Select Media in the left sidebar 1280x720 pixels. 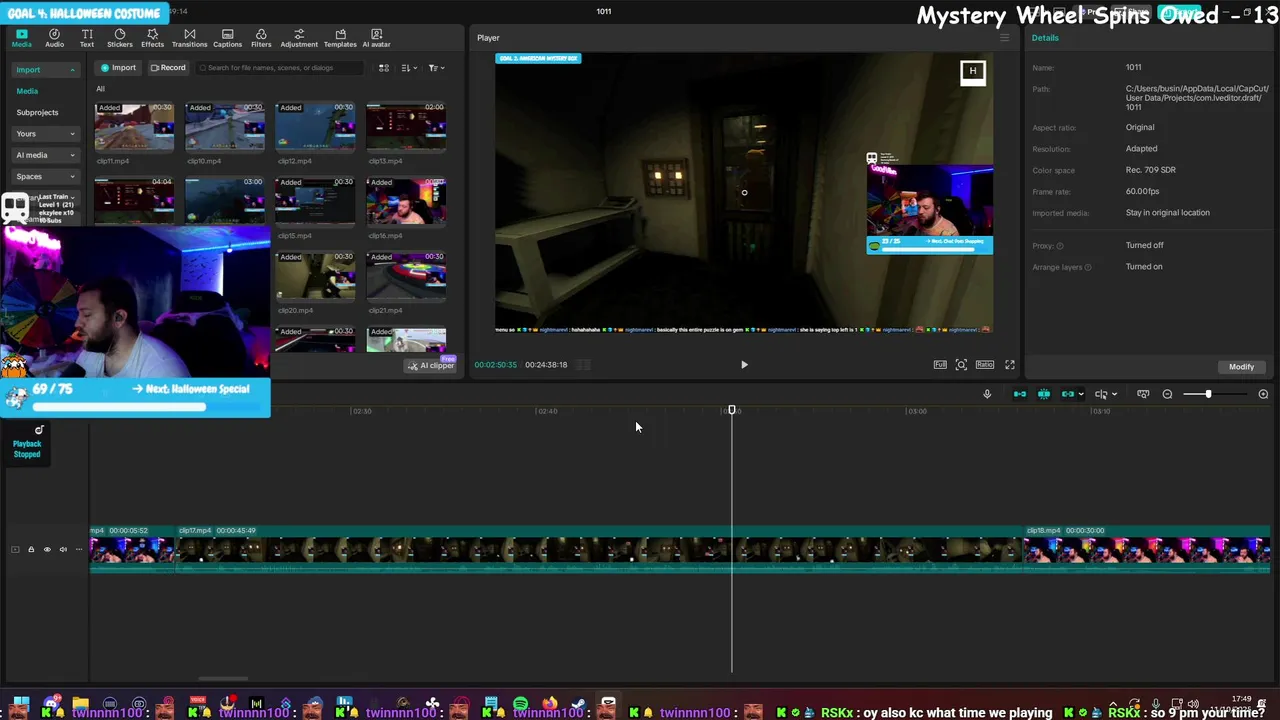27,91
